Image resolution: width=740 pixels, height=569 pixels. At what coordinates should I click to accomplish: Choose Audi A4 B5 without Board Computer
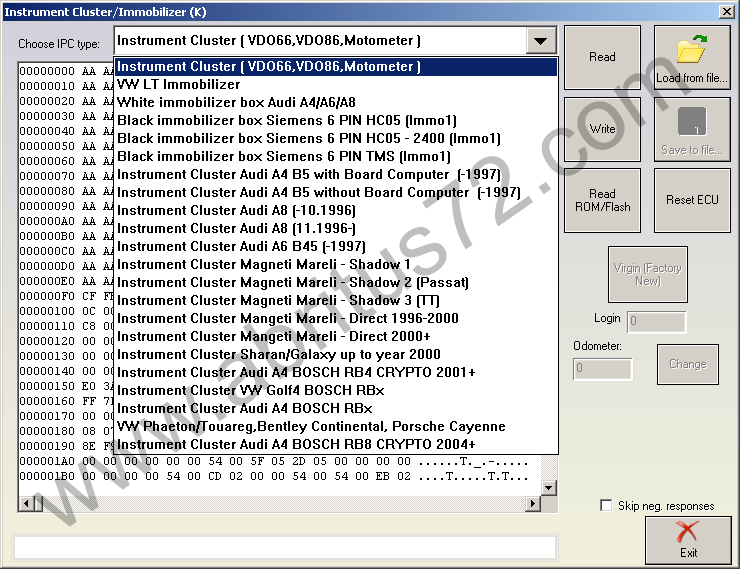tap(336, 192)
